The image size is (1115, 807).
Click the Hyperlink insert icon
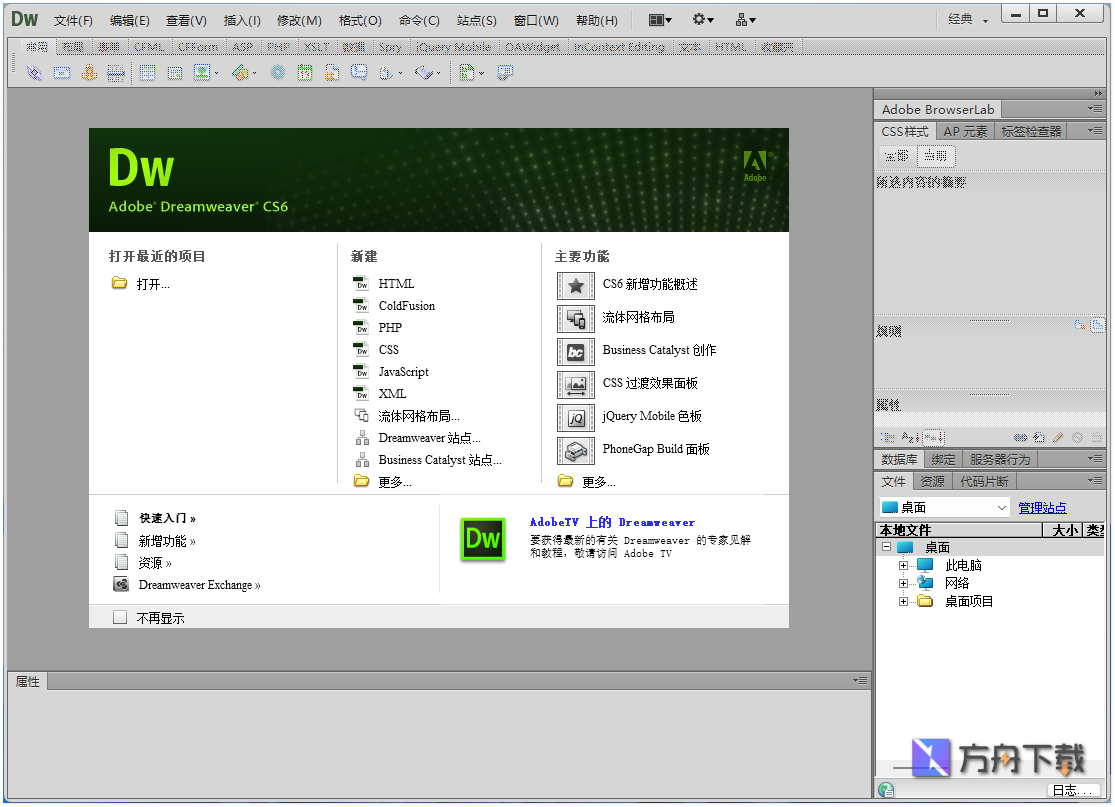[34, 73]
